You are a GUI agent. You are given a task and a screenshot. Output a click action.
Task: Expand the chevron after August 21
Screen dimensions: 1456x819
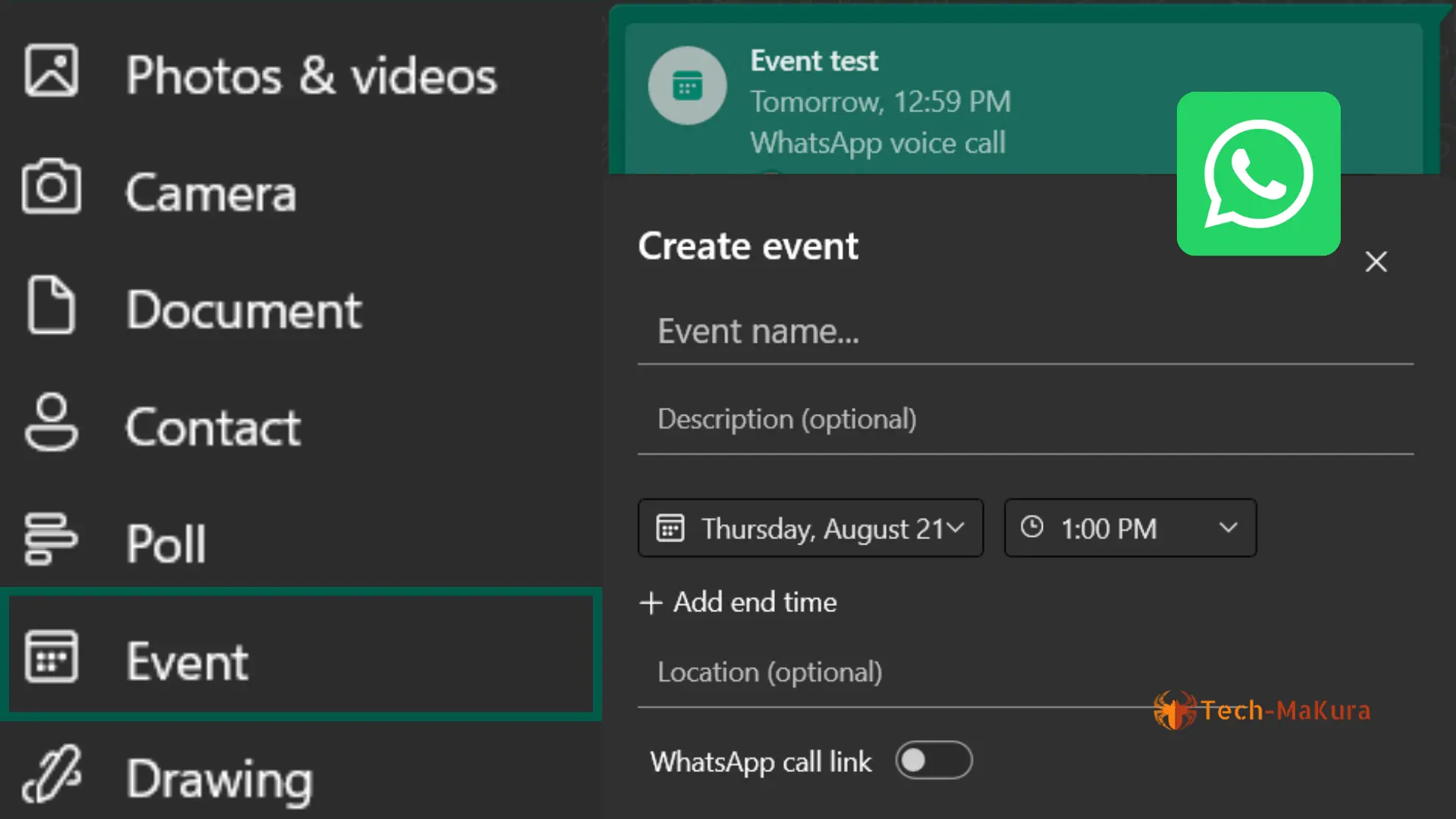[955, 528]
